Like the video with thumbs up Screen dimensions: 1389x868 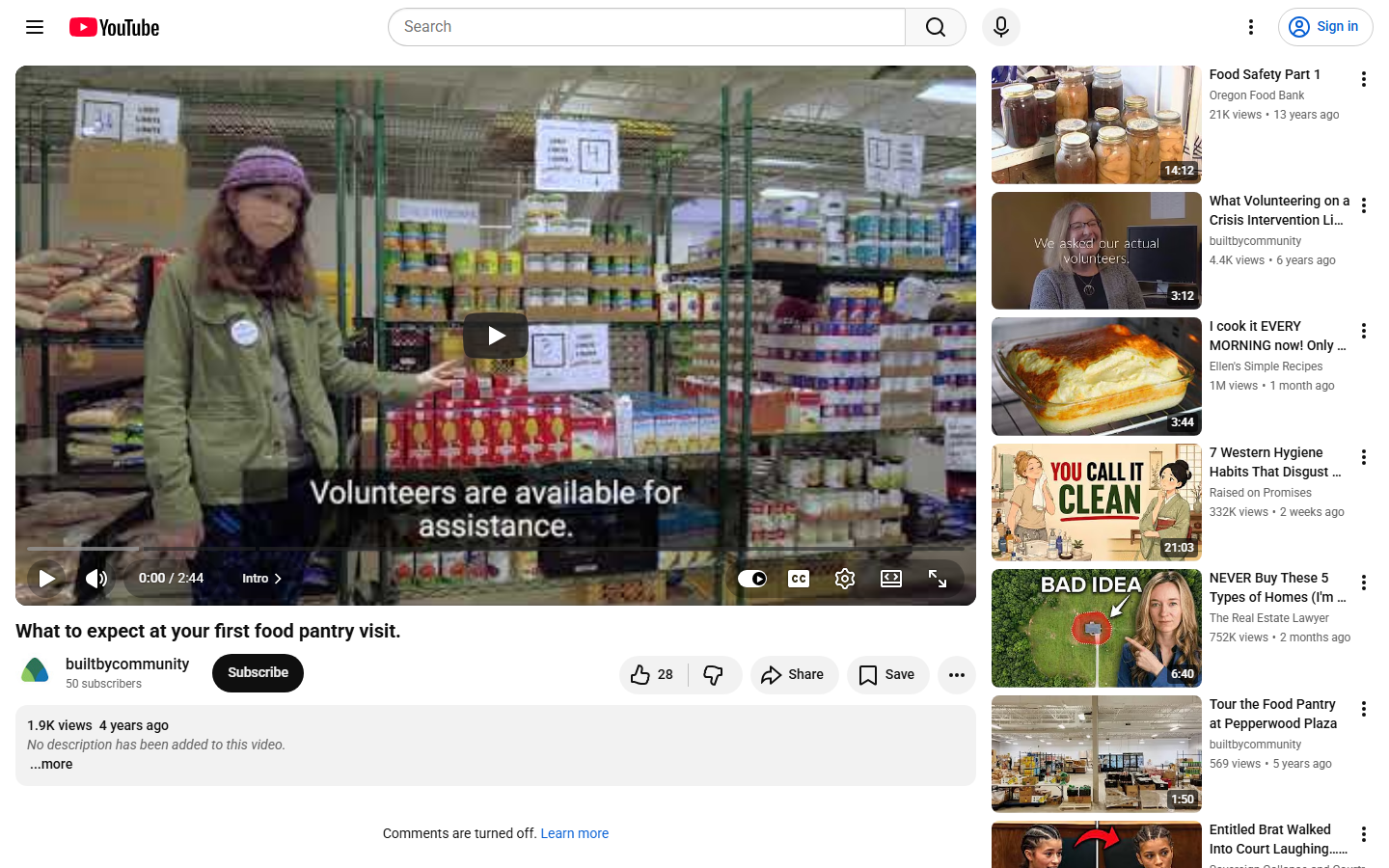click(653, 675)
